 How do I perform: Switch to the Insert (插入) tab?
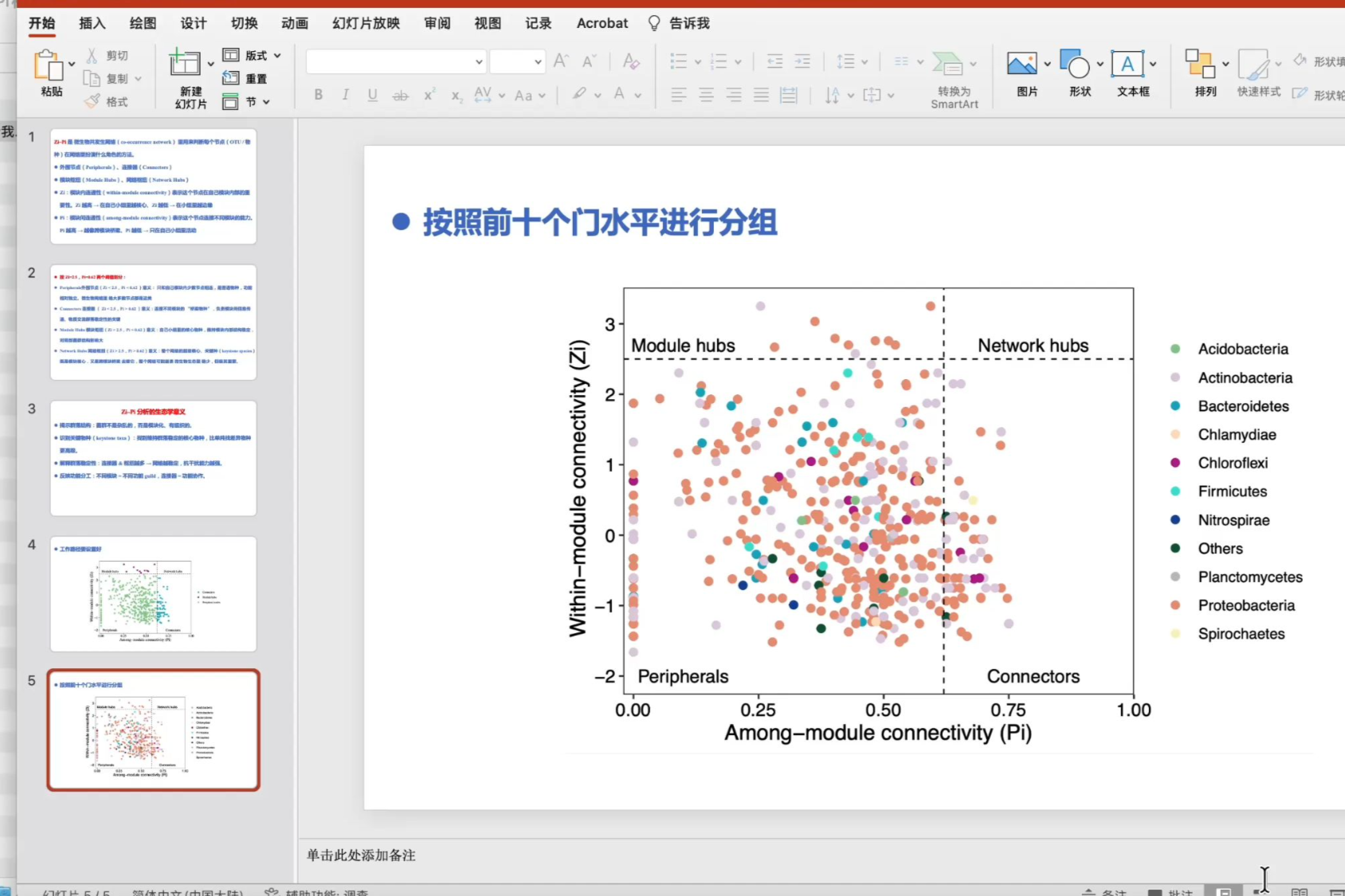click(x=92, y=23)
